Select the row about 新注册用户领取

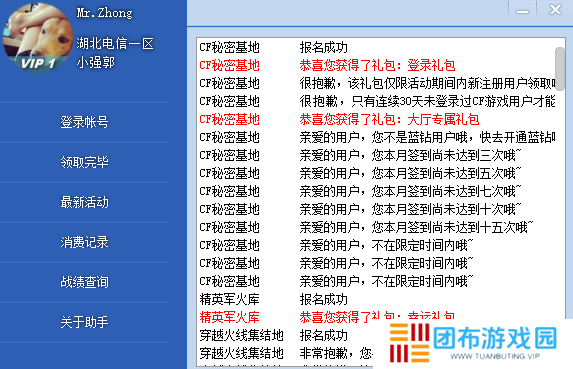point(376,83)
